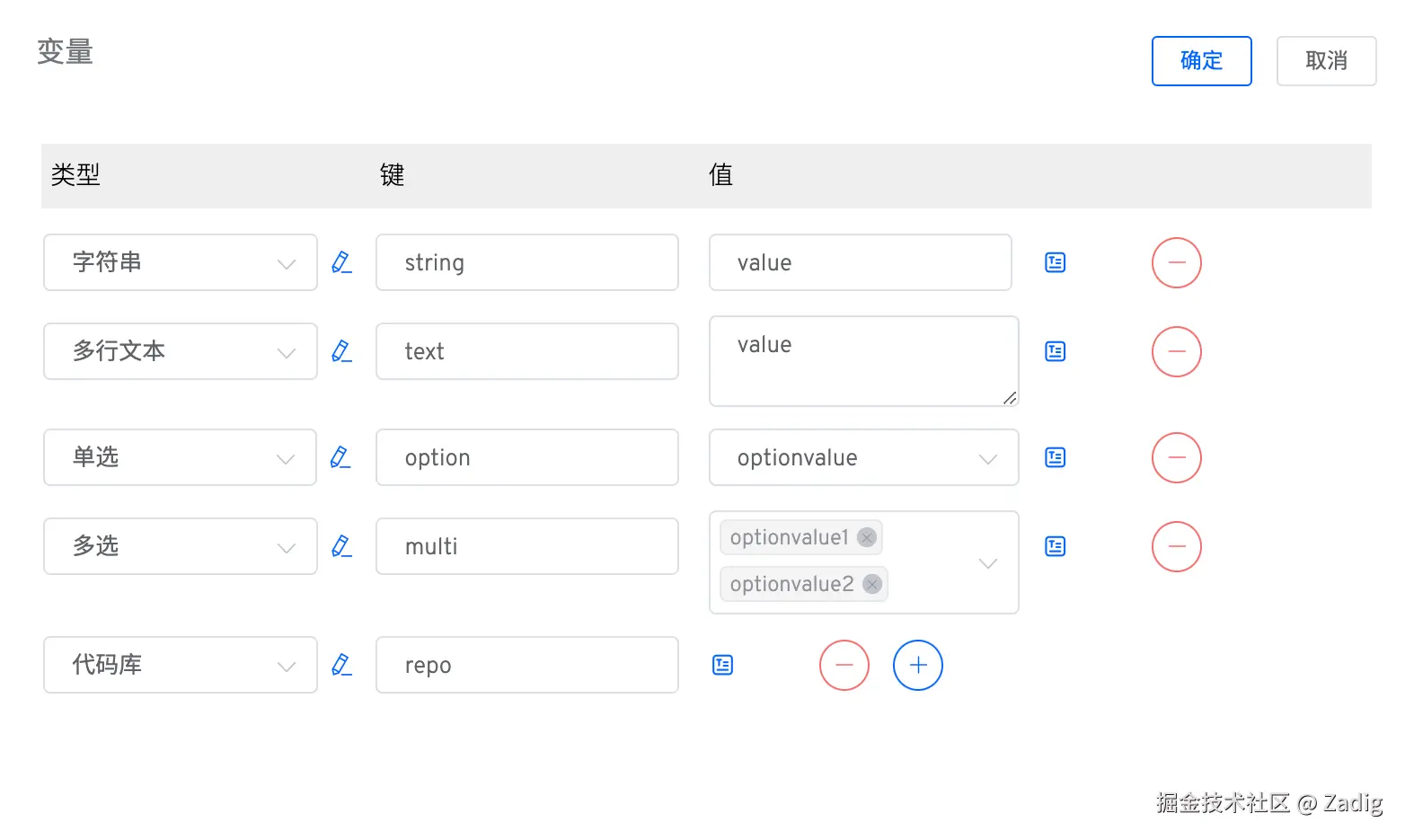Focus the key field containing repo
This screenshot has width=1405, height=840.
point(527,665)
